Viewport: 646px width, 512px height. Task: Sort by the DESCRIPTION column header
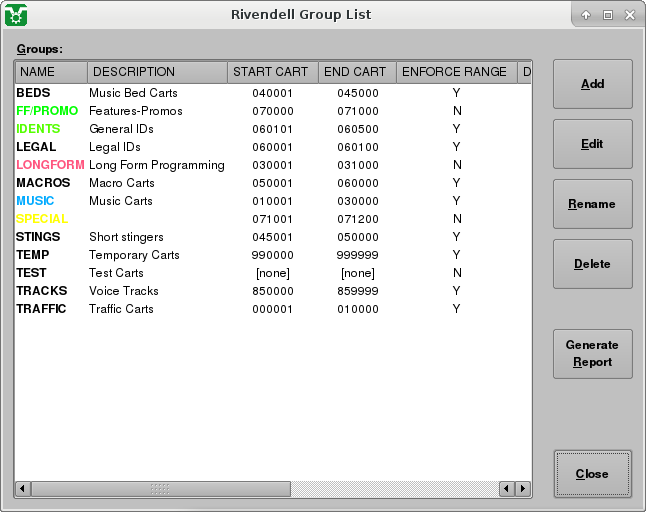[157, 72]
